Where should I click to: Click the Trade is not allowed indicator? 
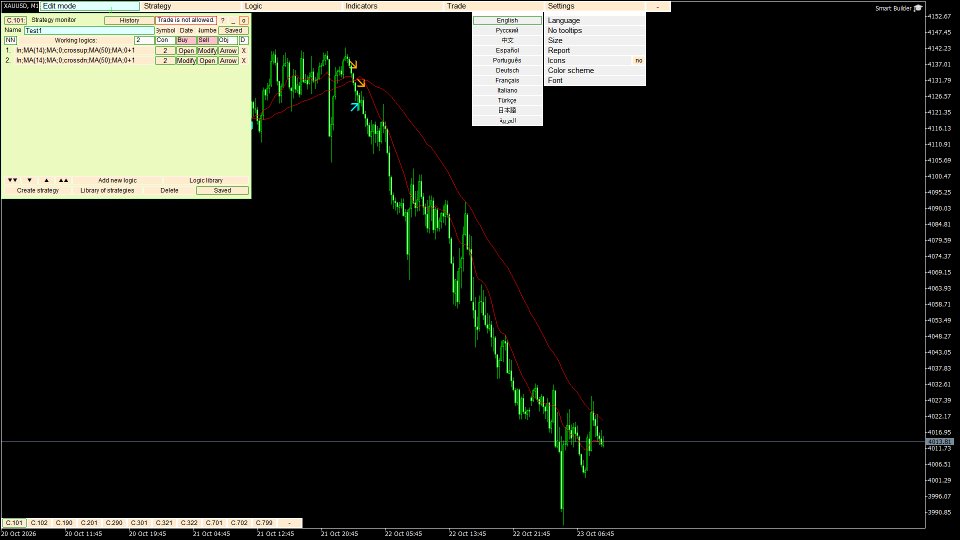click(186, 20)
